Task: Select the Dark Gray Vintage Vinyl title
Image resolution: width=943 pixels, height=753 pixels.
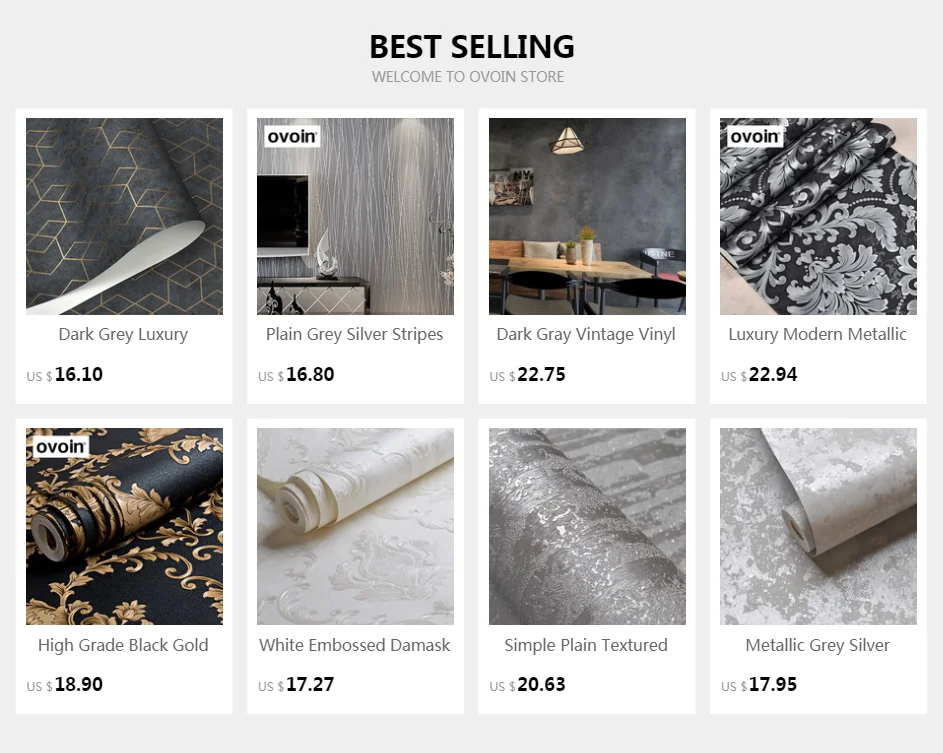Action: pos(586,334)
